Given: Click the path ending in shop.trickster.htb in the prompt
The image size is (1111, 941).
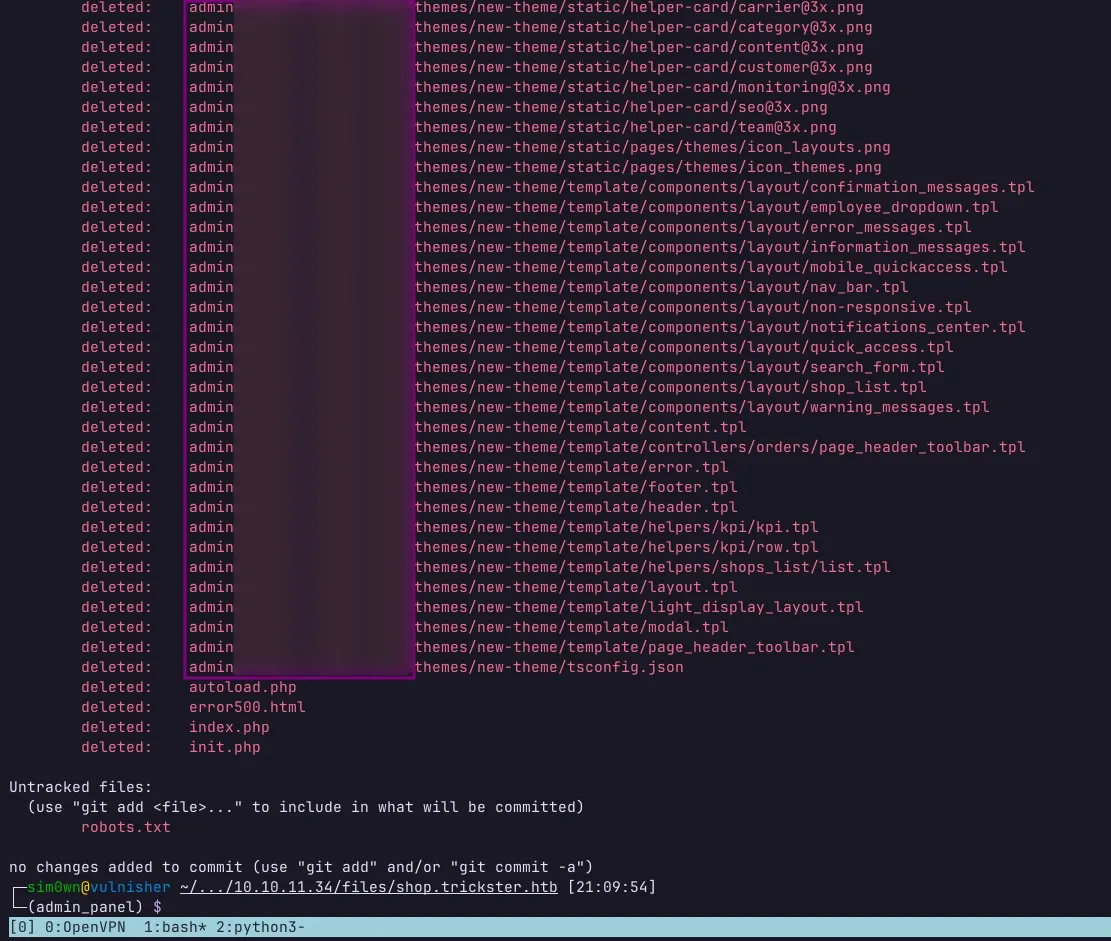Looking at the screenshot, I should pos(368,887).
